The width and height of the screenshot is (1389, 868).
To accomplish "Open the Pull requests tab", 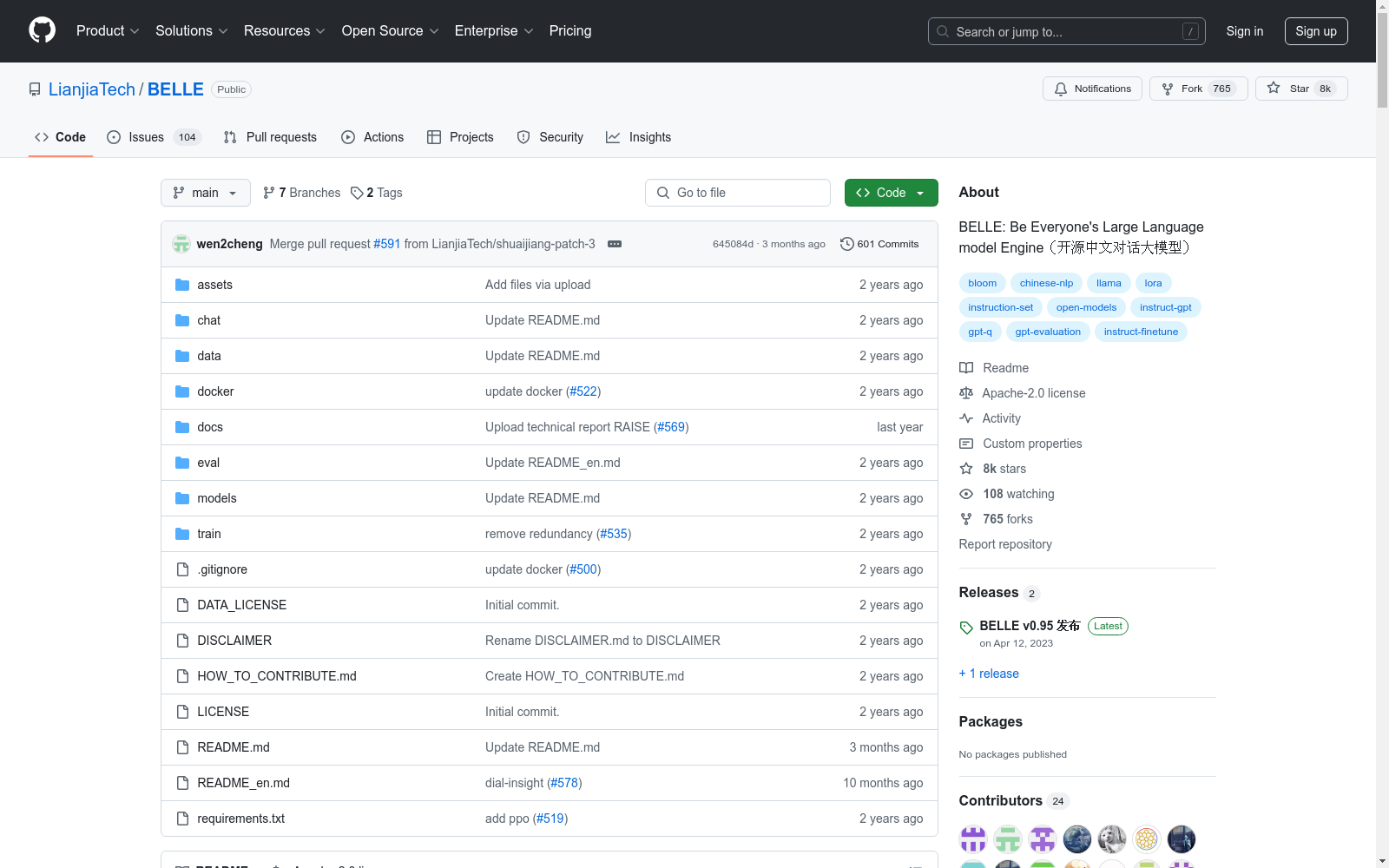I will coord(270,137).
